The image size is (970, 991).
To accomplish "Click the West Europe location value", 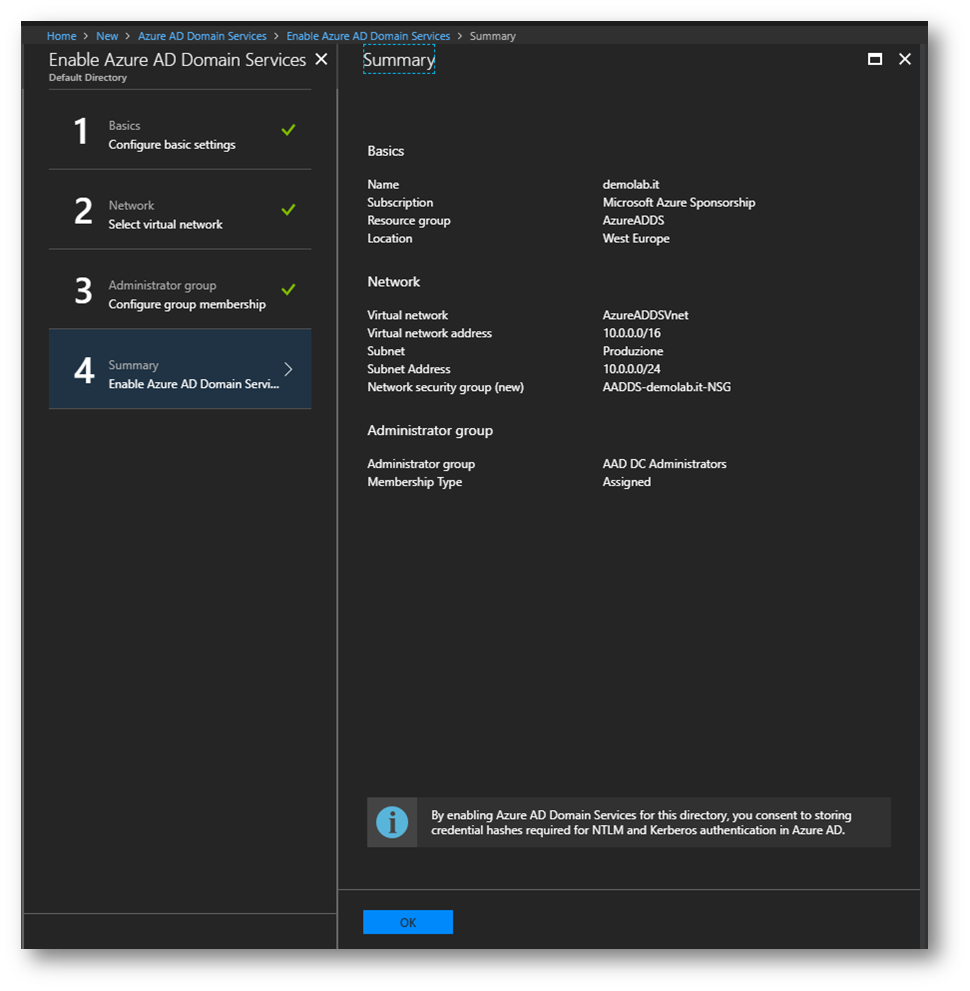I will click(636, 238).
